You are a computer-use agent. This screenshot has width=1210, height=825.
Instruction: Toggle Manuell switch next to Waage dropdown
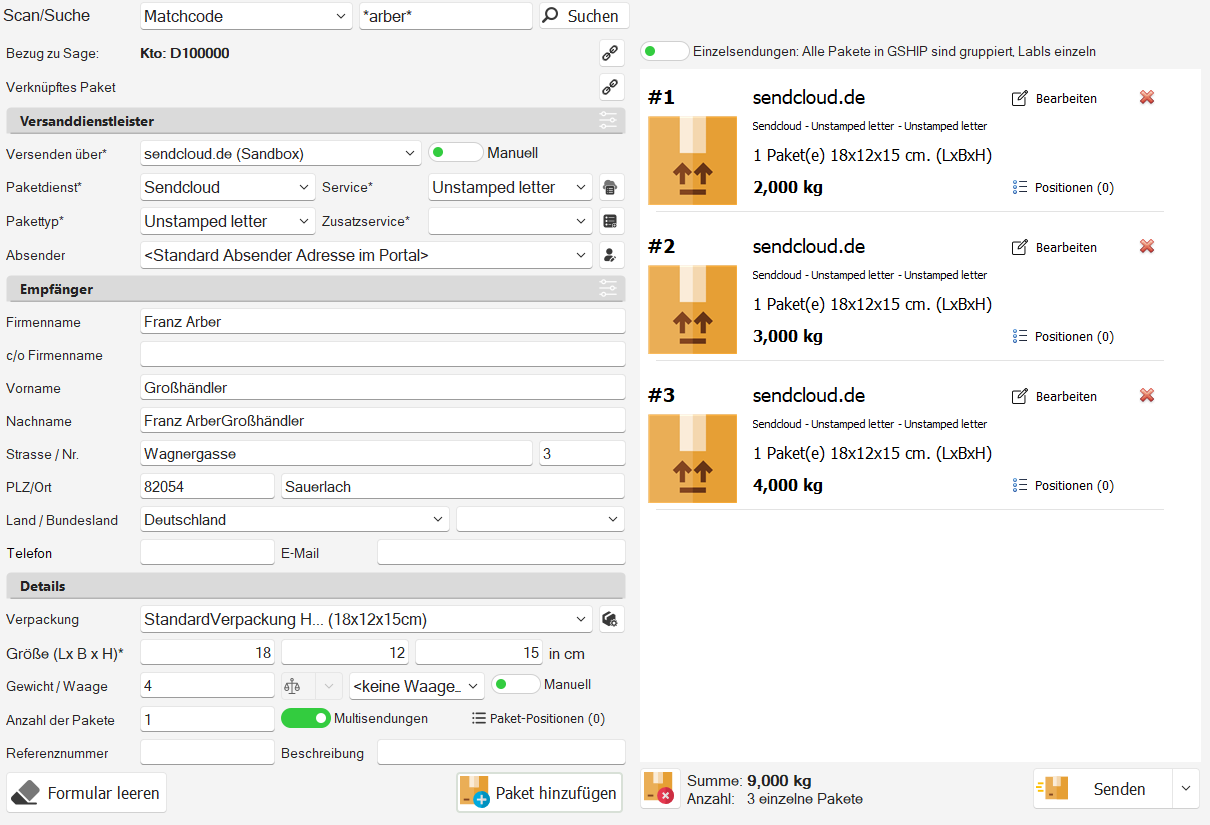515,685
